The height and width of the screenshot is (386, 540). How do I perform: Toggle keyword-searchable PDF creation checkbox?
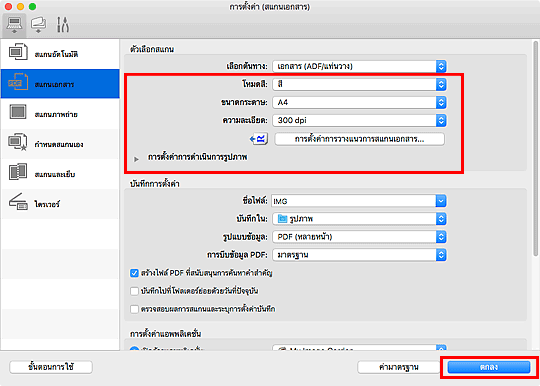[x=134, y=273]
